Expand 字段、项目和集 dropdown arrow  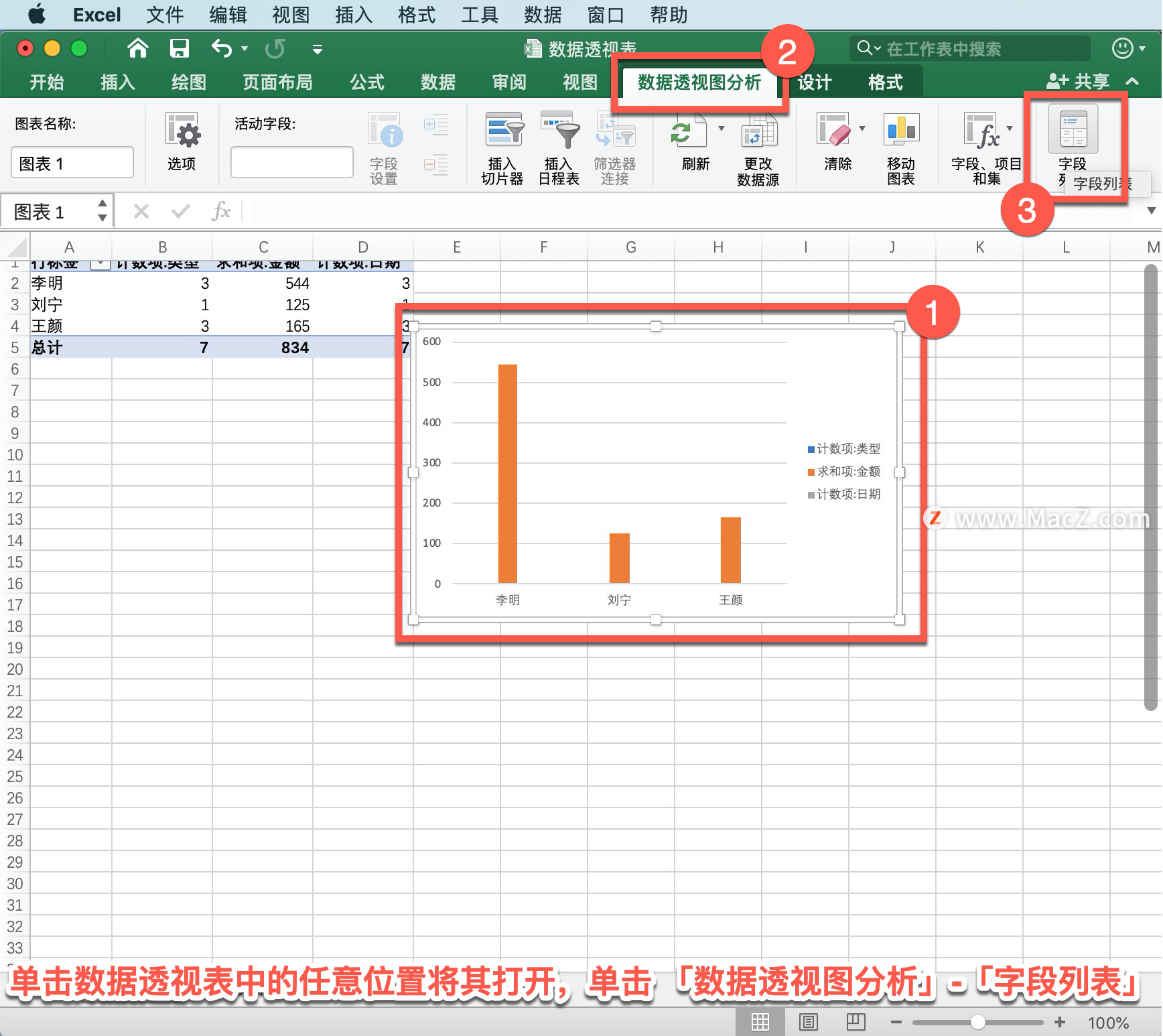click(1010, 128)
